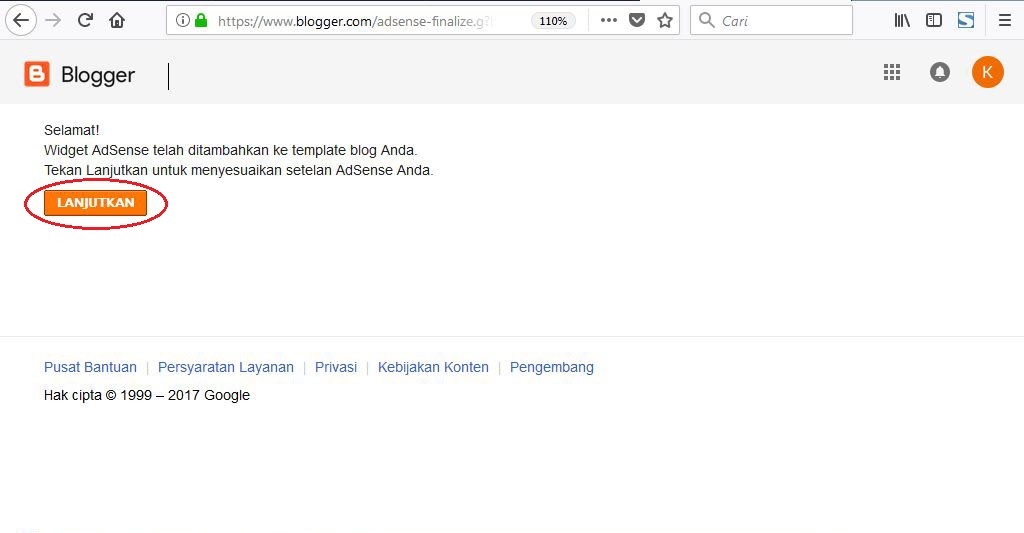Image resolution: width=1024 pixels, height=533 pixels.
Task: Go to browser home page icon
Action: coord(117,21)
